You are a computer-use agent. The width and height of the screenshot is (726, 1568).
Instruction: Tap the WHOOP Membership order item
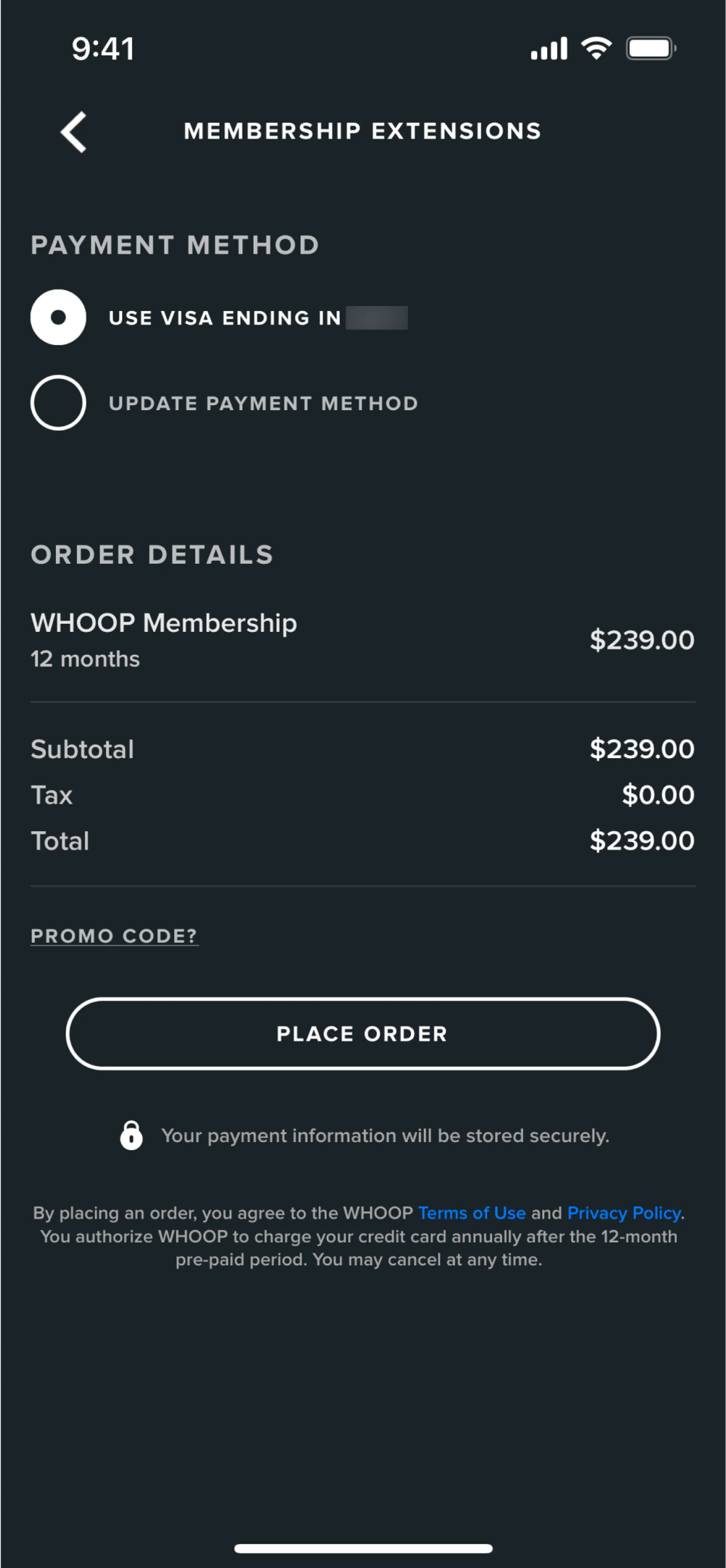(x=164, y=623)
